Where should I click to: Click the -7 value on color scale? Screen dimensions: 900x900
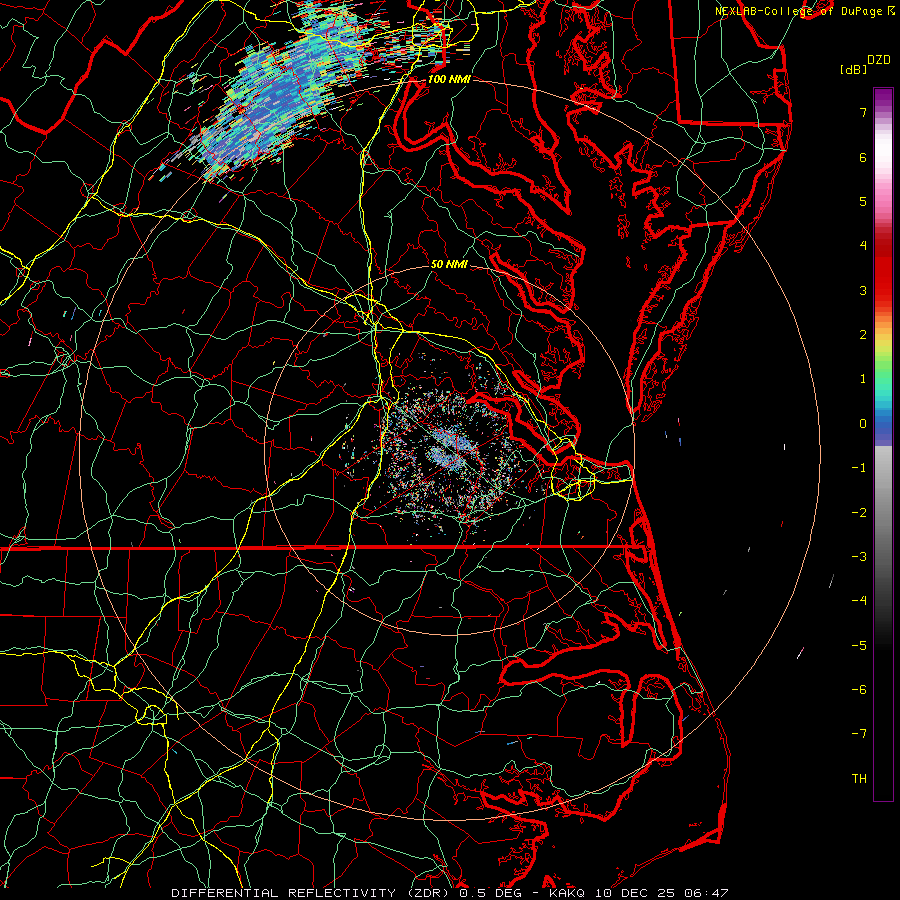click(859, 734)
